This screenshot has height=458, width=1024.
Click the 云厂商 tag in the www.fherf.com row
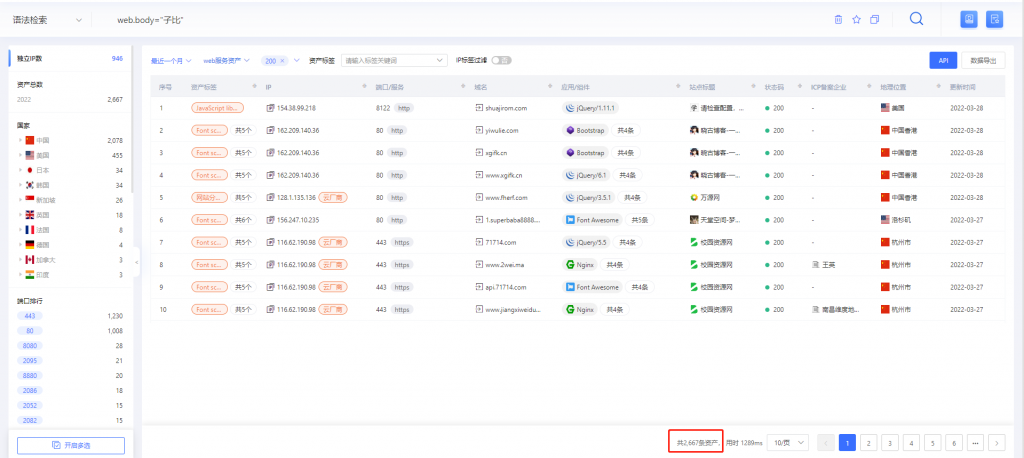point(335,197)
